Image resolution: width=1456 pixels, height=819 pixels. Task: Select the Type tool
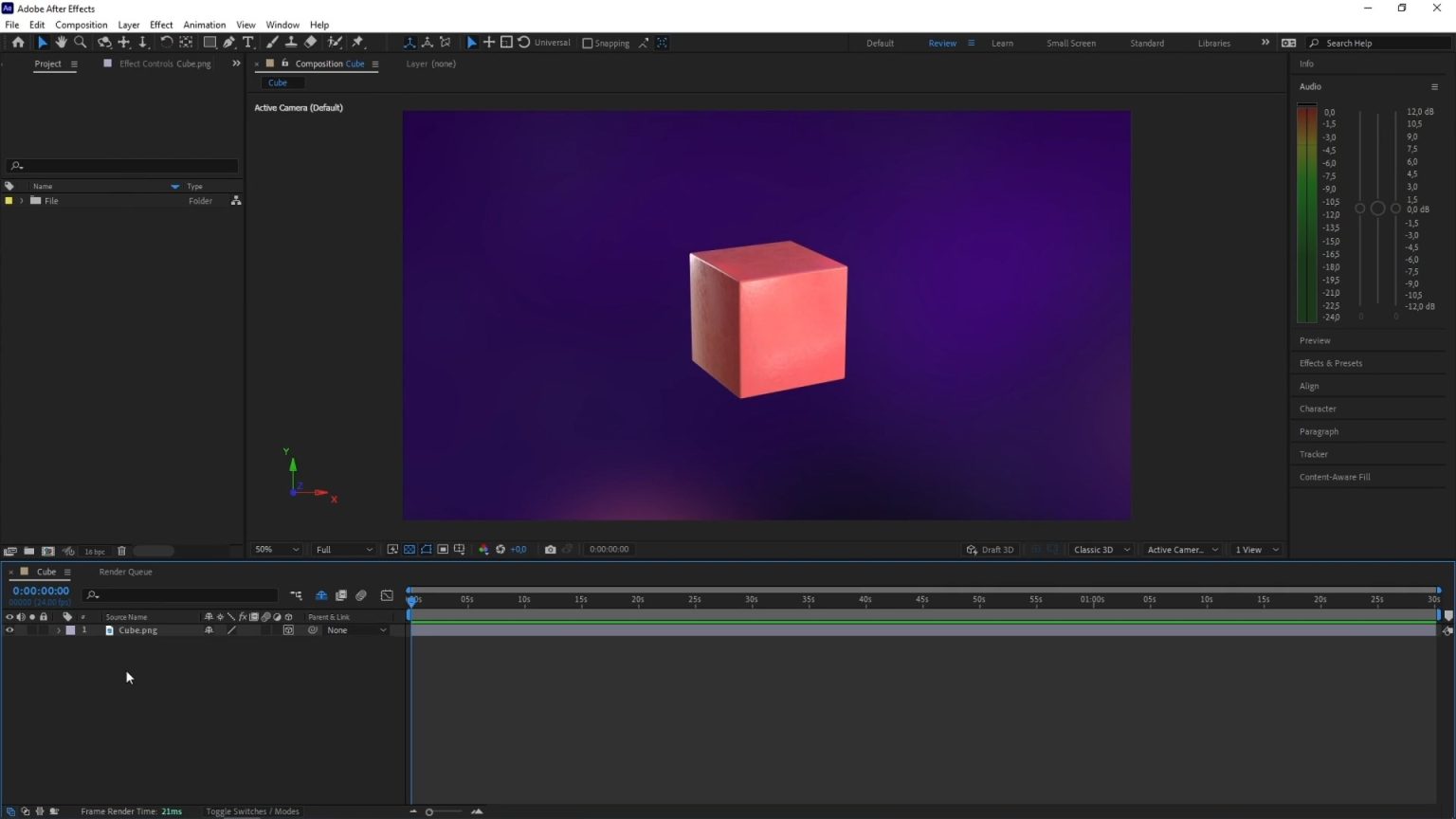[x=248, y=42]
